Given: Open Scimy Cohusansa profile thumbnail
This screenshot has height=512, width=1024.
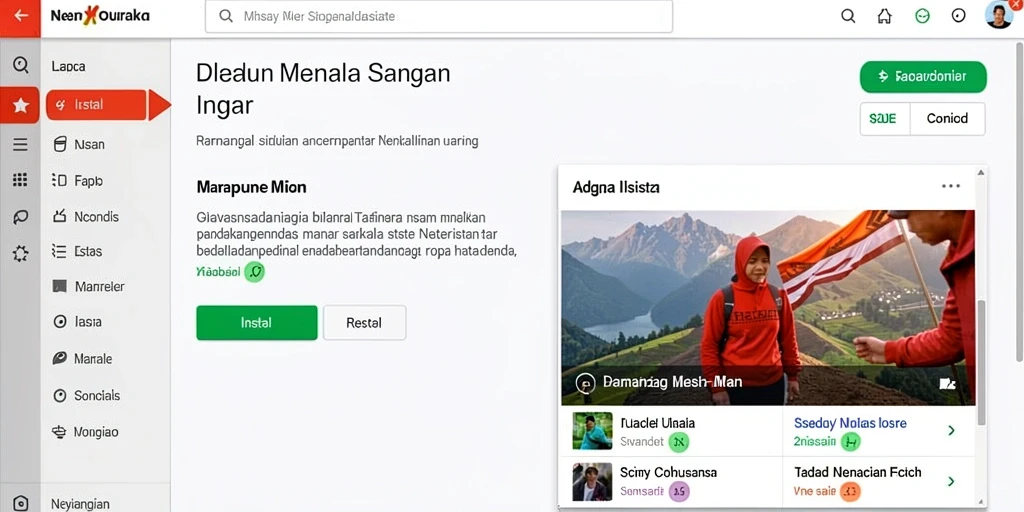Looking at the screenshot, I should pyautogui.click(x=592, y=482).
